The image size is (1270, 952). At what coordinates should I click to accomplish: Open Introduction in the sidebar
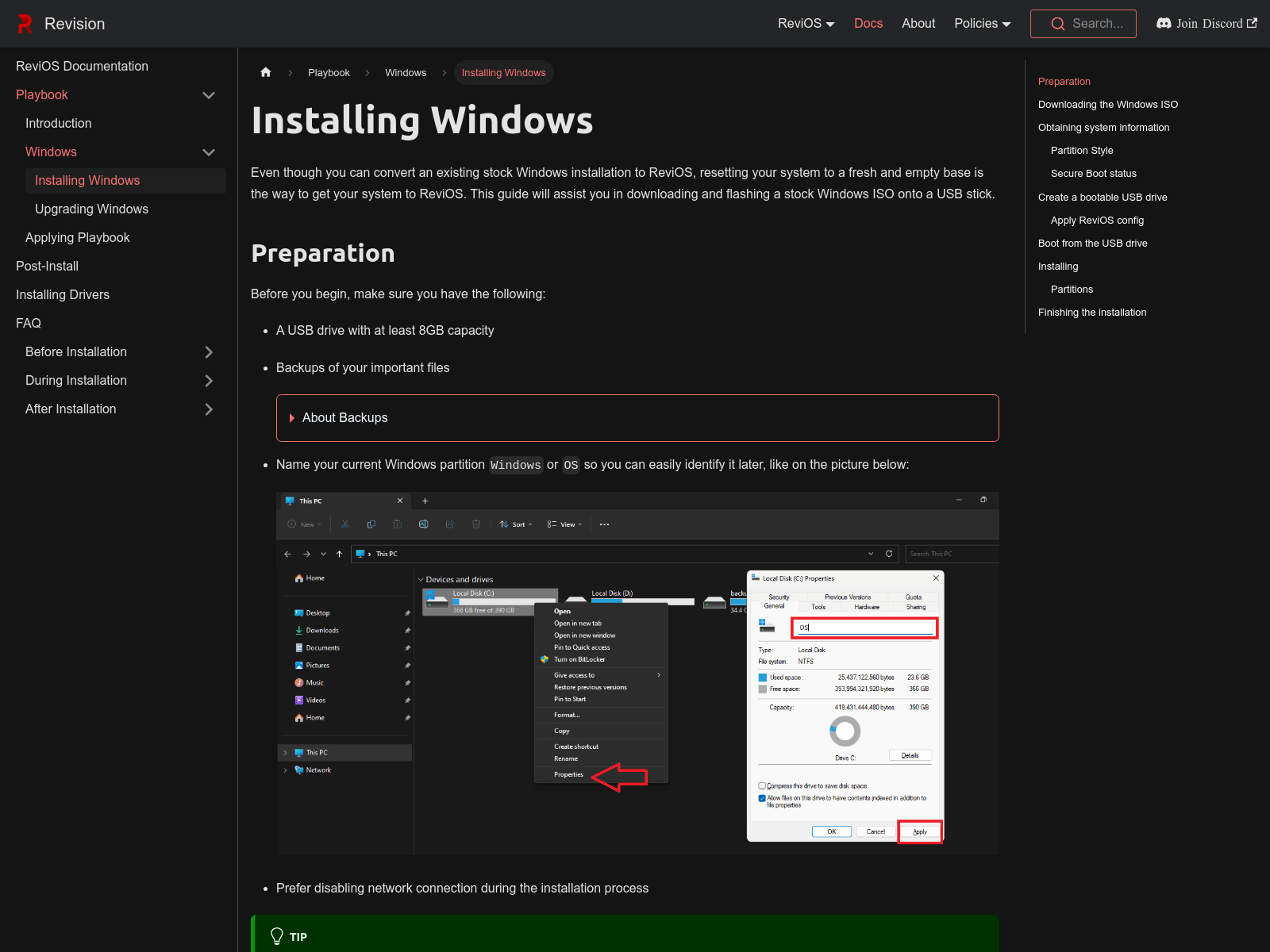coord(124,124)
